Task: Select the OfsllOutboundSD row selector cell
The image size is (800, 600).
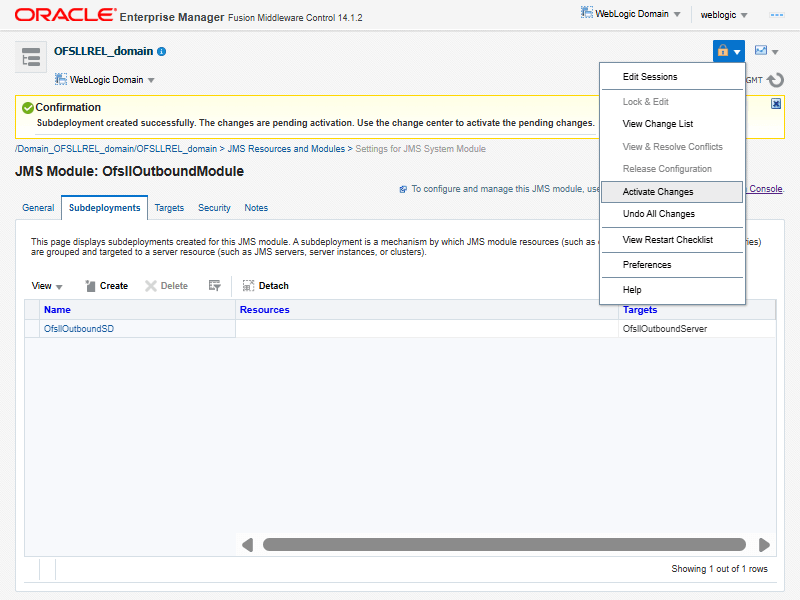Action: point(32,329)
